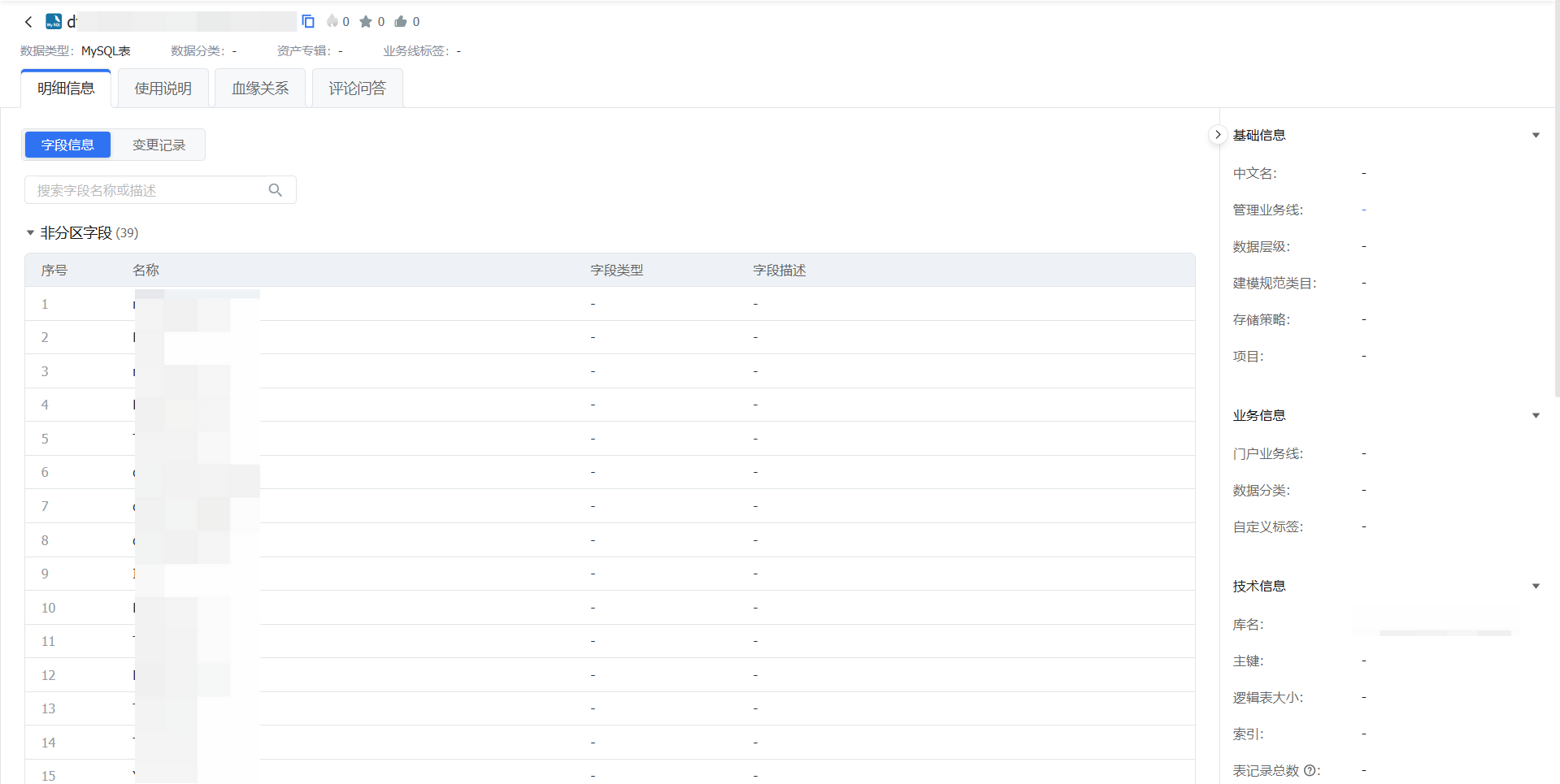Copy the table name with copy icon
The image size is (1560, 784).
click(308, 21)
